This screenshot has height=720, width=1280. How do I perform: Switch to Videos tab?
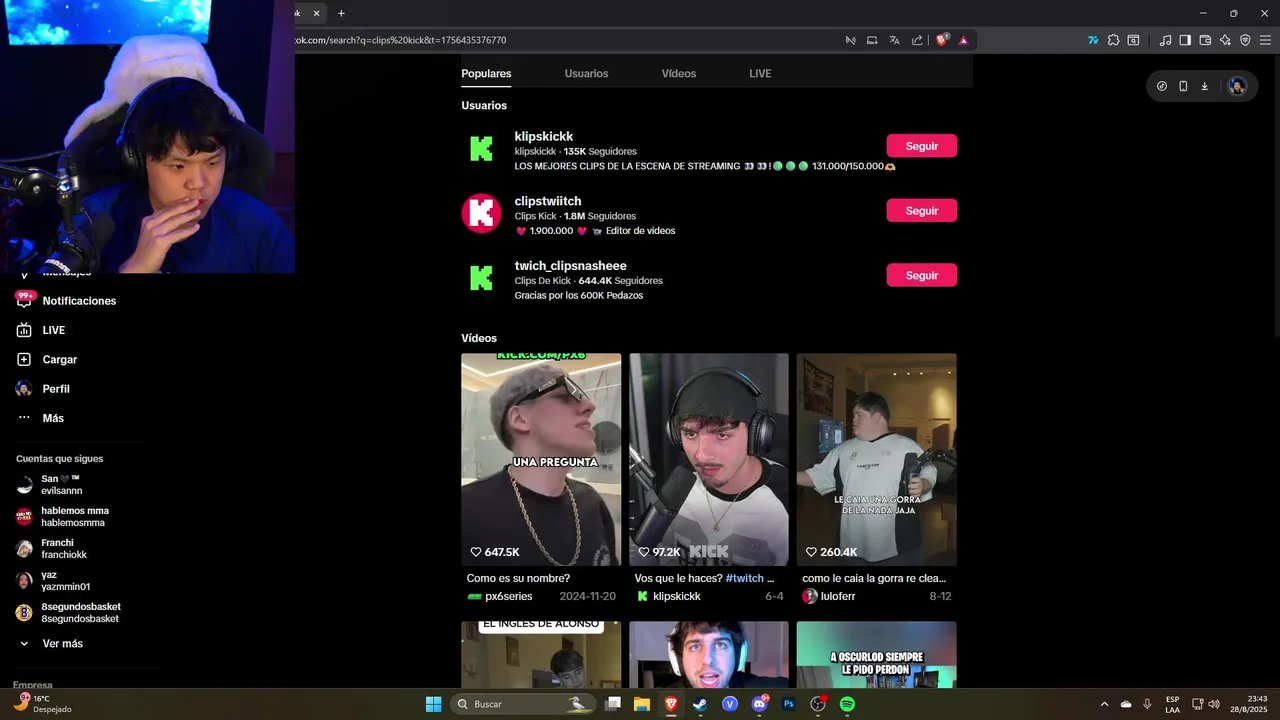tap(679, 73)
